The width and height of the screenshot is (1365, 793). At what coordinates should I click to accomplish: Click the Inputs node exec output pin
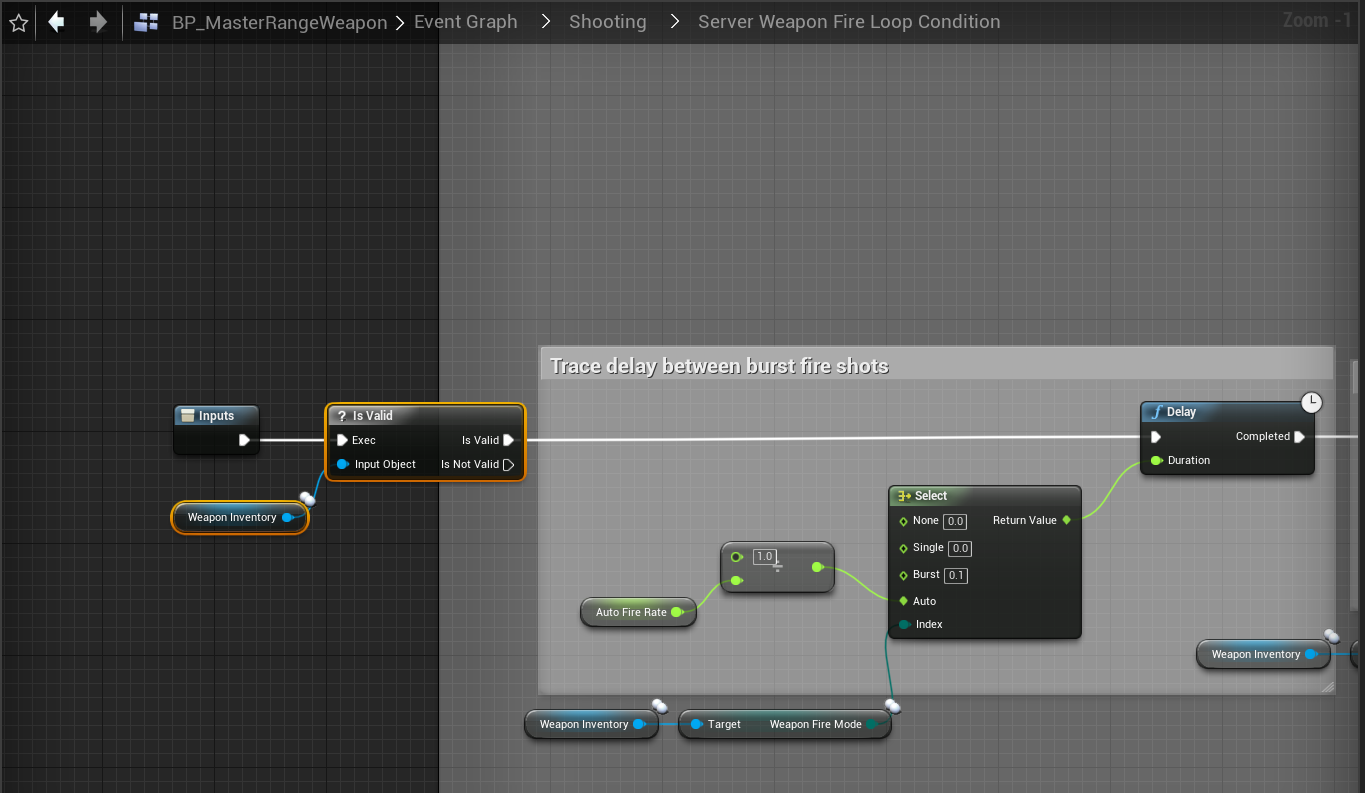tap(244, 440)
